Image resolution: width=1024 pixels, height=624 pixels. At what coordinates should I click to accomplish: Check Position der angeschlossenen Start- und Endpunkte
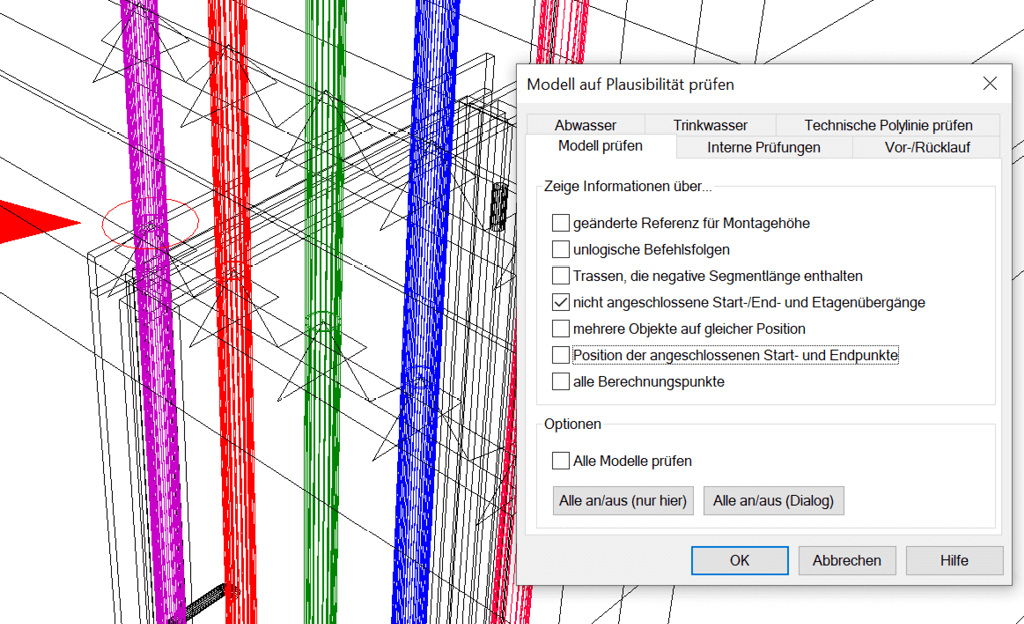click(x=561, y=355)
